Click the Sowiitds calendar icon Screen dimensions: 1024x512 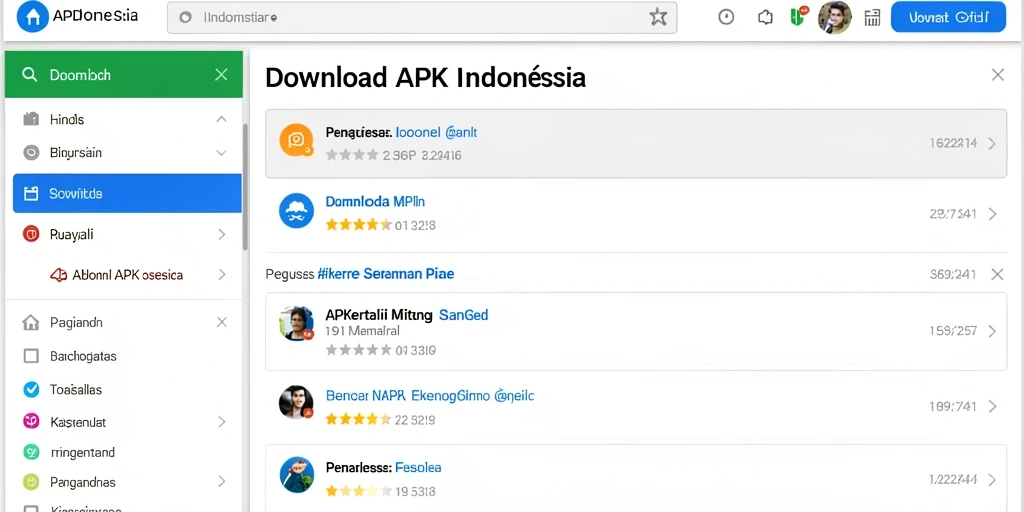pyautogui.click(x=31, y=193)
